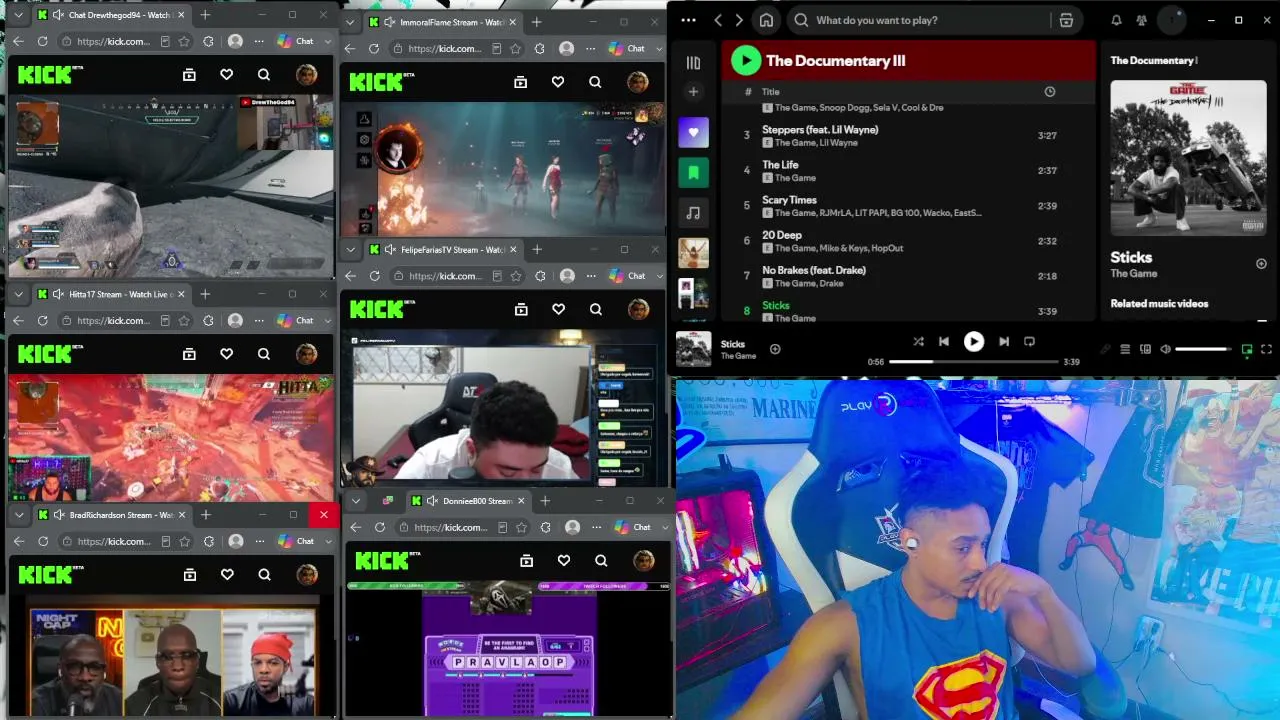Add Sticks to Liked Songs in the player bar

click(775, 349)
